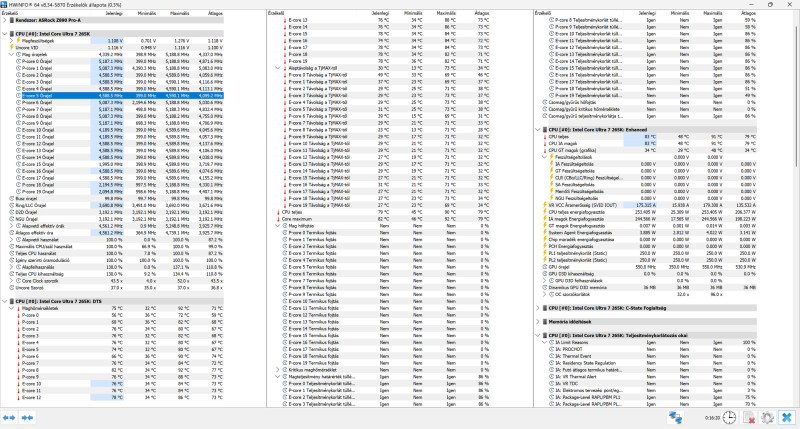
Task: Expand the Kritikus maghőmérséklet row
Action: coord(278,370)
